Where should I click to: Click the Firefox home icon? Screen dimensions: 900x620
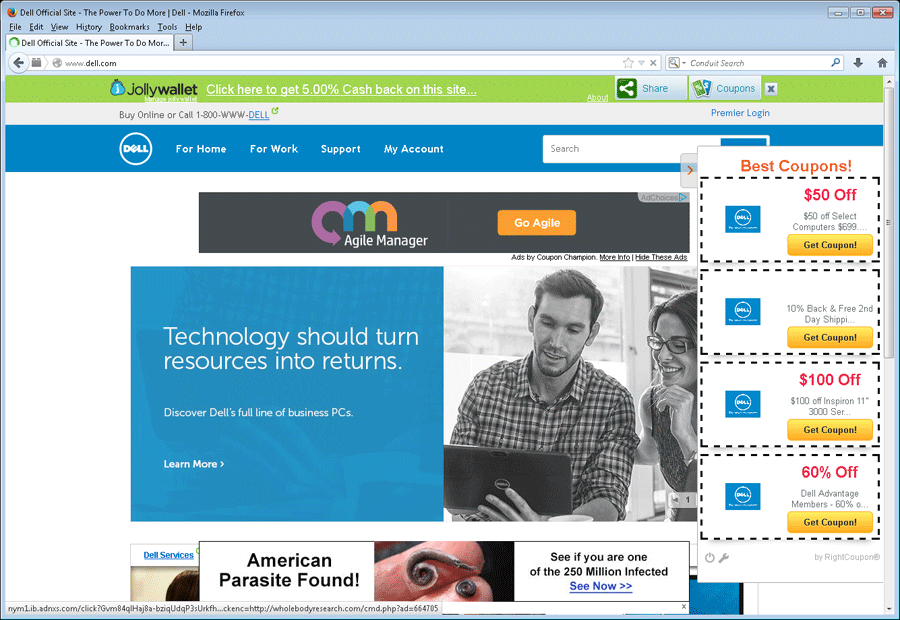tap(882, 63)
